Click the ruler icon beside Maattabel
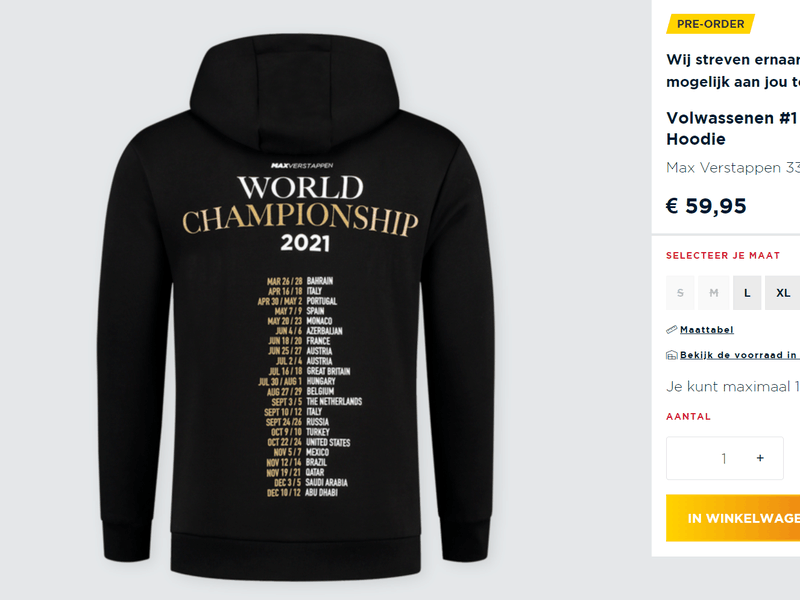Image resolution: width=800 pixels, height=600 pixels. pyautogui.click(x=672, y=329)
